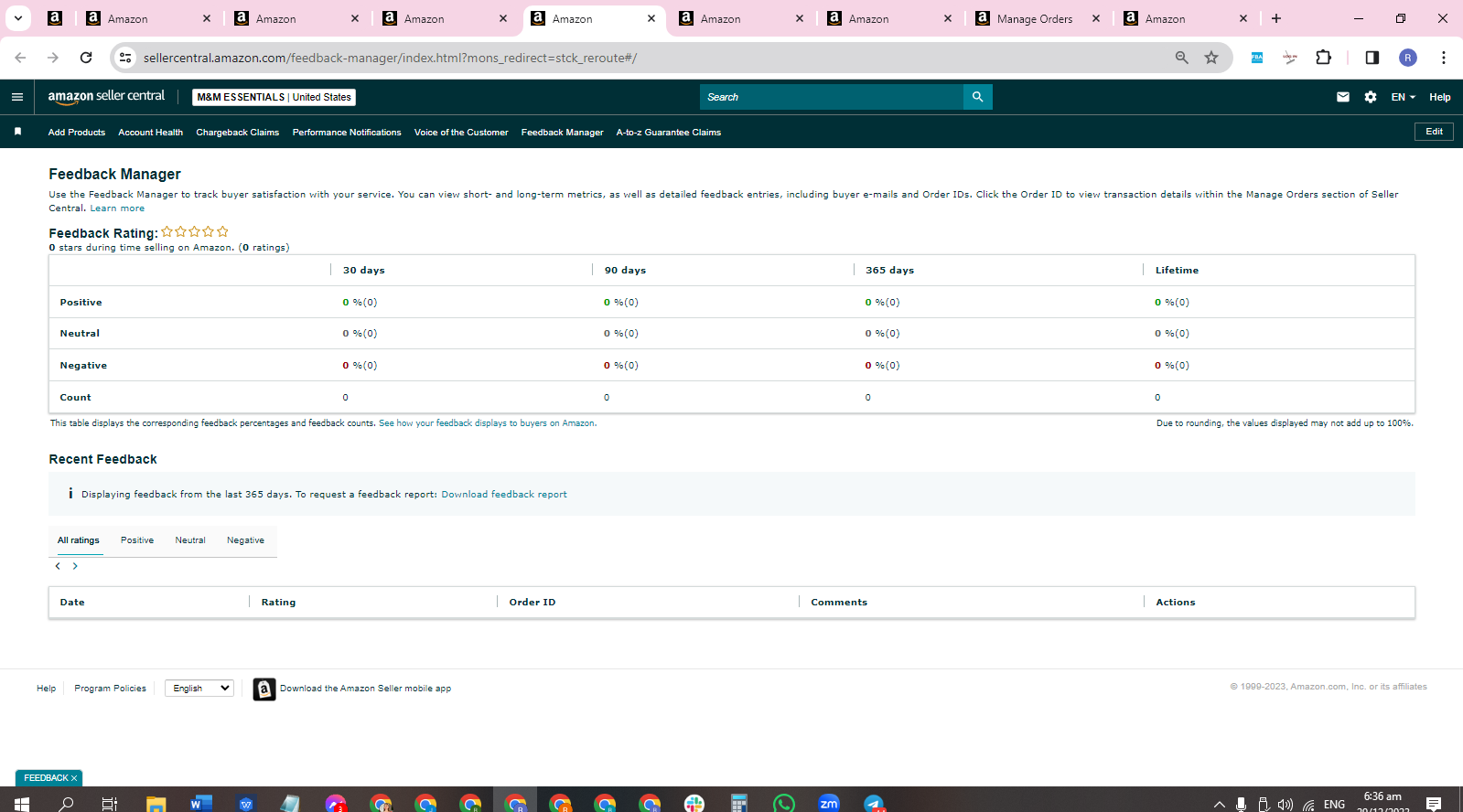Click the Help link in the header
Image resolution: width=1463 pixels, height=812 pixels.
[x=1440, y=97]
